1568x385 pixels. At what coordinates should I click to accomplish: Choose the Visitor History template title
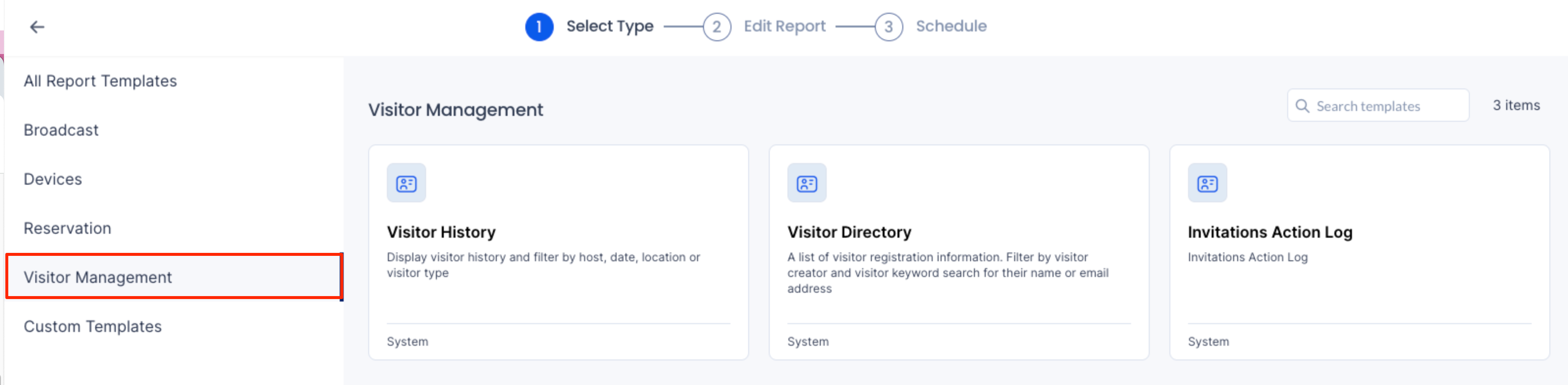441,232
